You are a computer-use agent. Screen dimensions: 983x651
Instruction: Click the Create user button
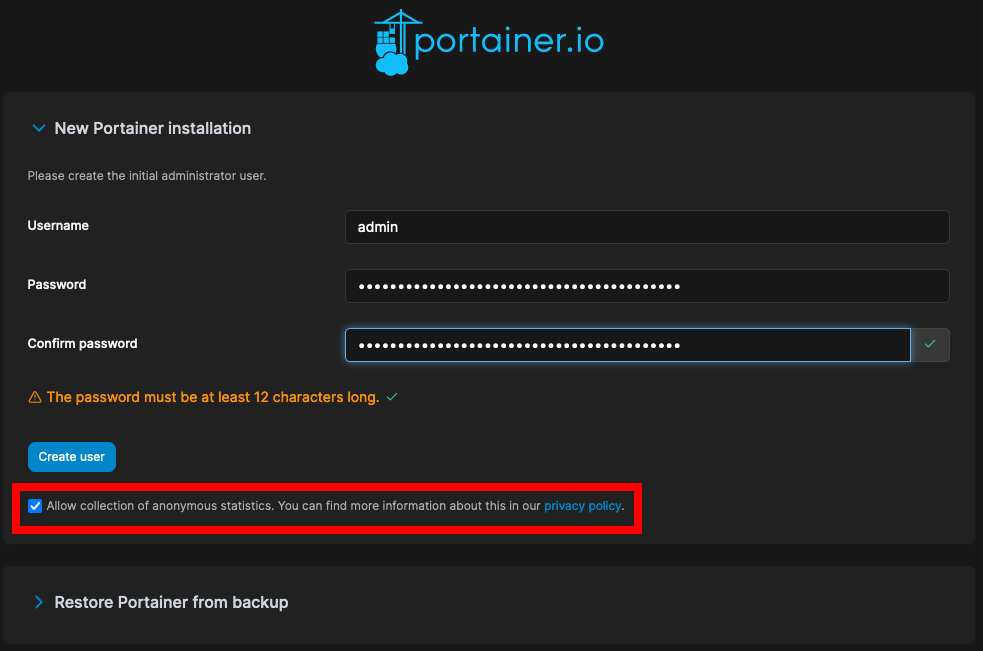click(71, 457)
